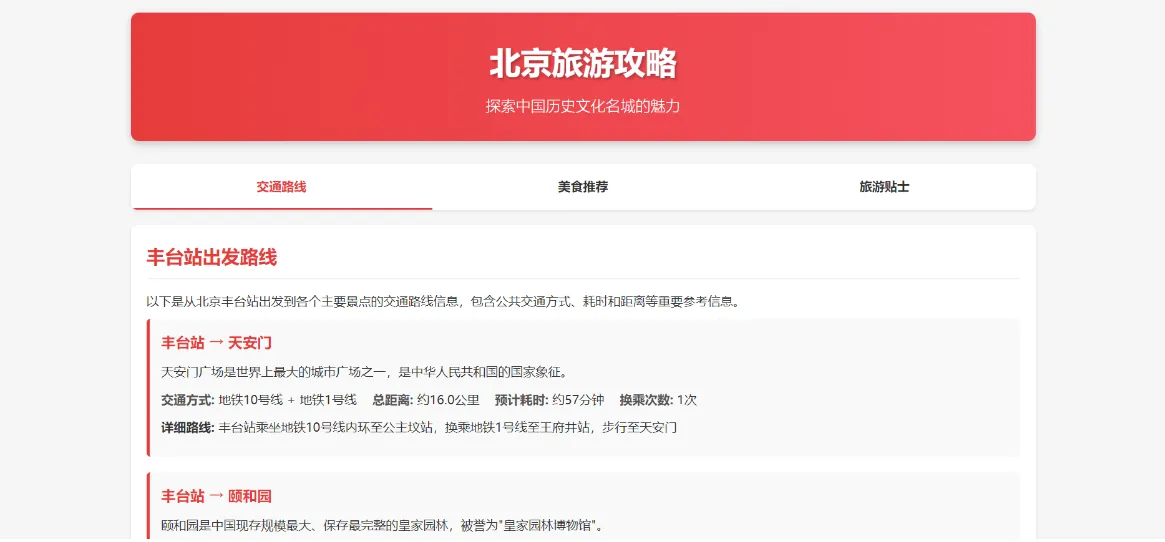The width and height of the screenshot is (1165, 542).
Task: Click the 天安门广场 description sentence
Action: (x=365, y=372)
